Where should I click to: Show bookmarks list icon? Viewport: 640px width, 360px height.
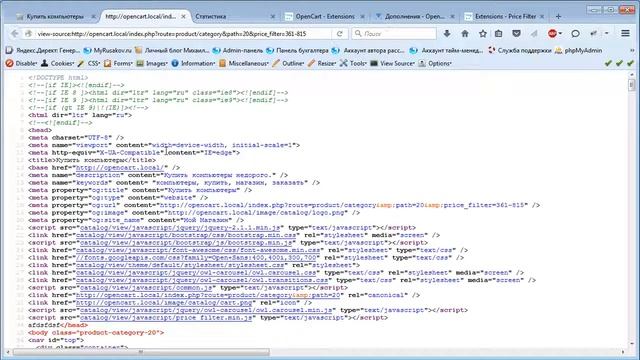(x=498, y=33)
